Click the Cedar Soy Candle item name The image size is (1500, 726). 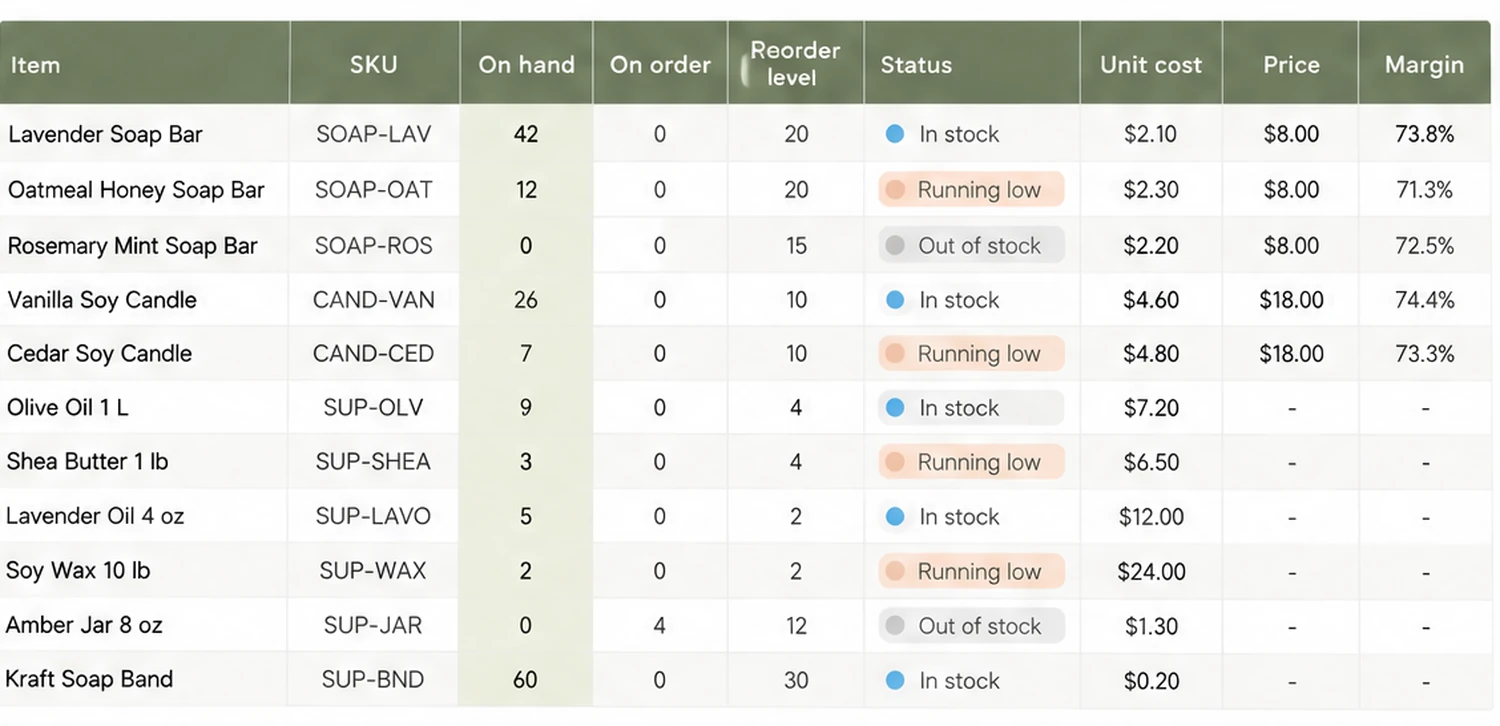(x=99, y=354)
